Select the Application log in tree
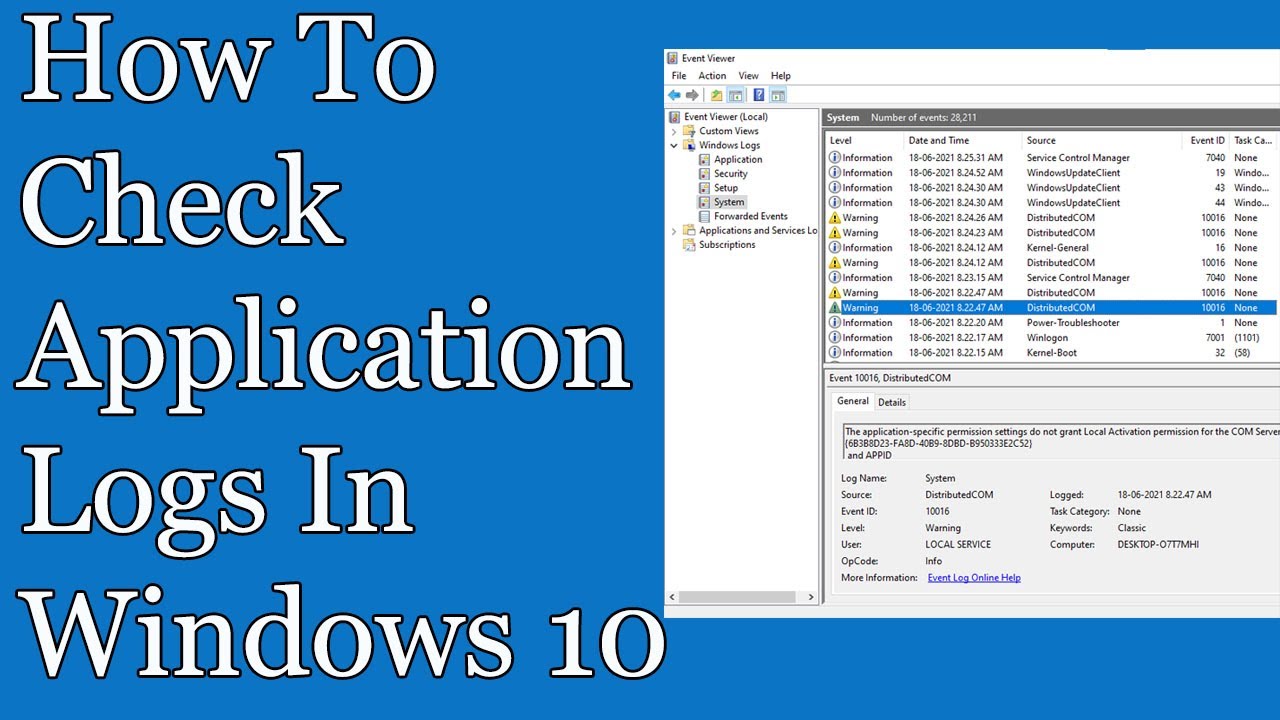This screenshot has width=1280, height=720. [737, 160]
